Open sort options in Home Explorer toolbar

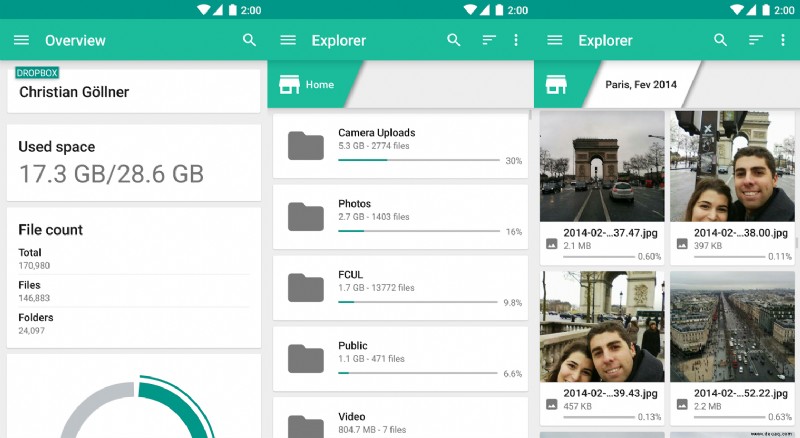489,40
